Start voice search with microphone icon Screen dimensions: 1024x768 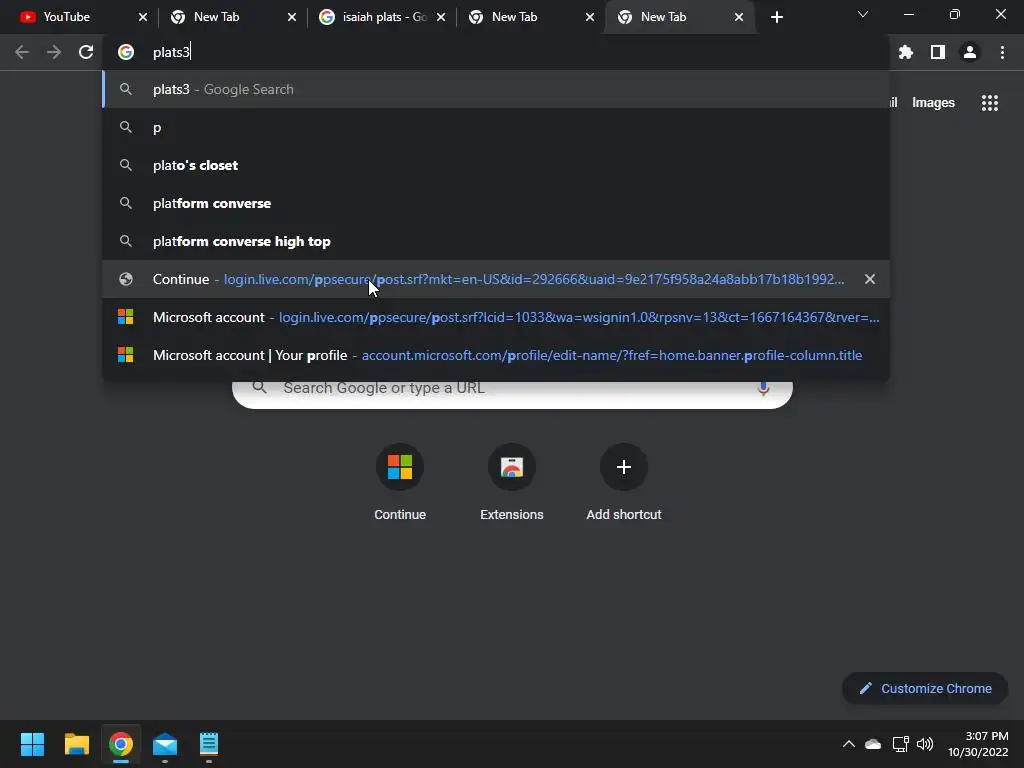click(x=763, y=389)
